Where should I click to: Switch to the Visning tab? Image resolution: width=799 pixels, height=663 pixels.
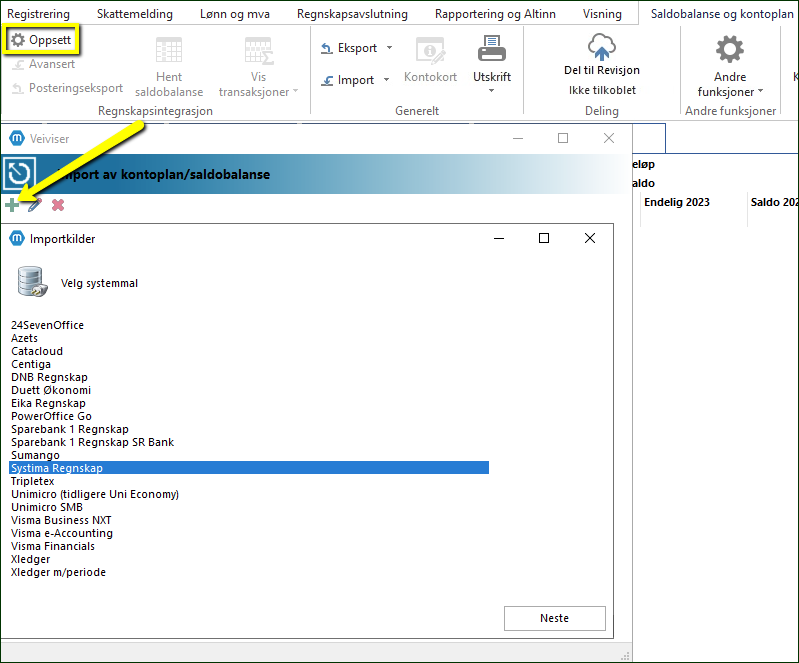click(602, 14)
